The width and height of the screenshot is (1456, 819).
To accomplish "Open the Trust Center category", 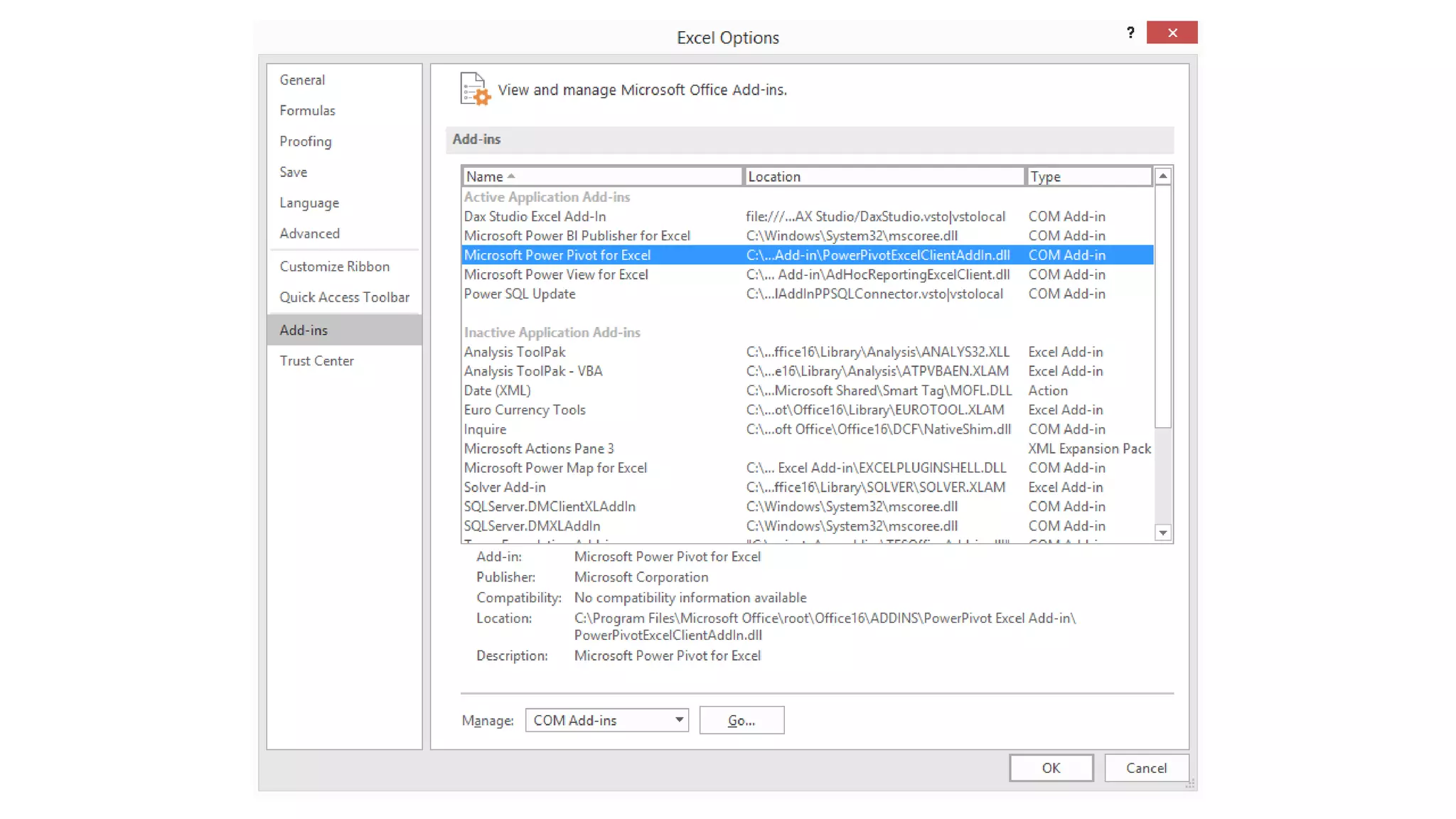I will [344, 360].
